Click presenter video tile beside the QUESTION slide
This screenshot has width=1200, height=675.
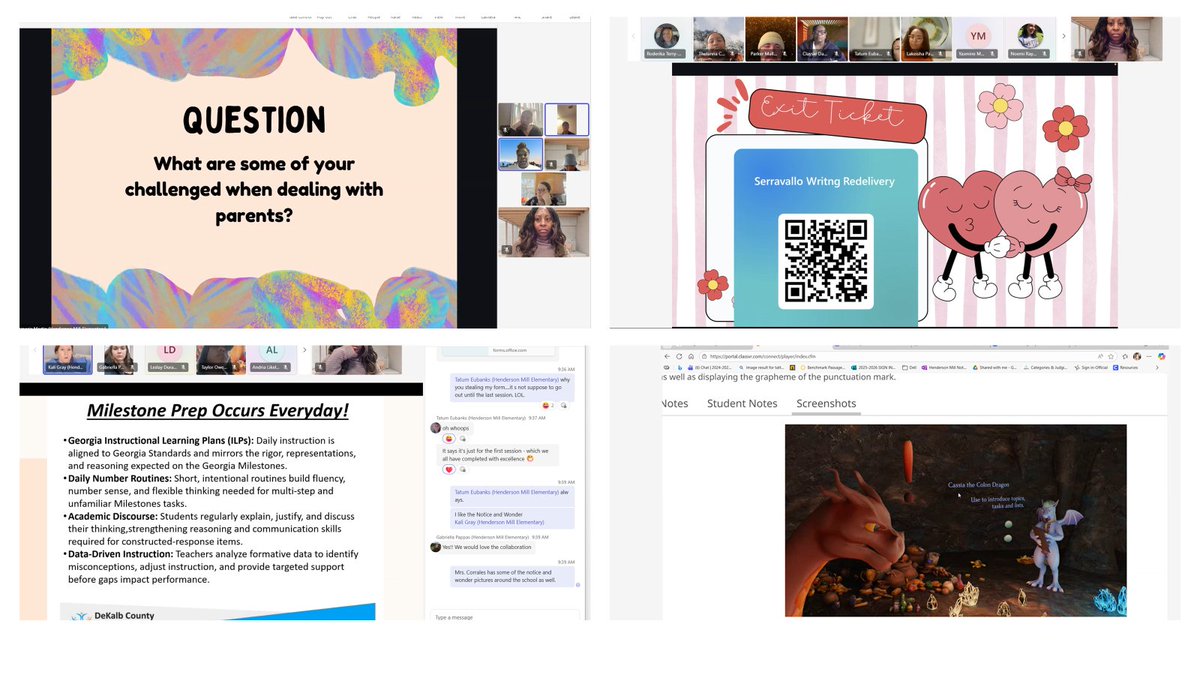[x=543, y=232]
